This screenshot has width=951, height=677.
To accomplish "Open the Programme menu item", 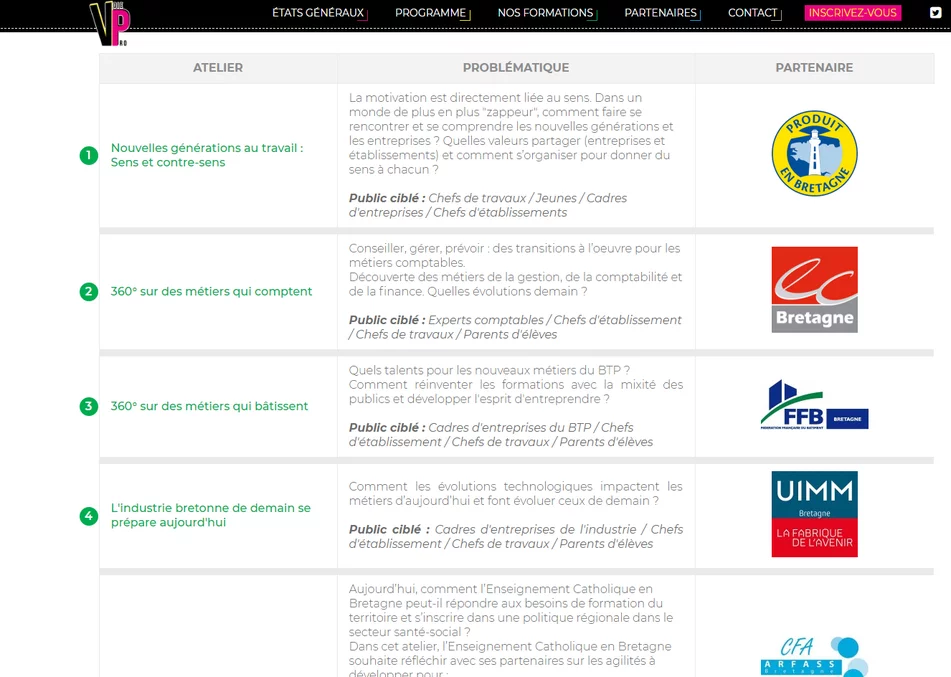I will (x=430, y=13).
